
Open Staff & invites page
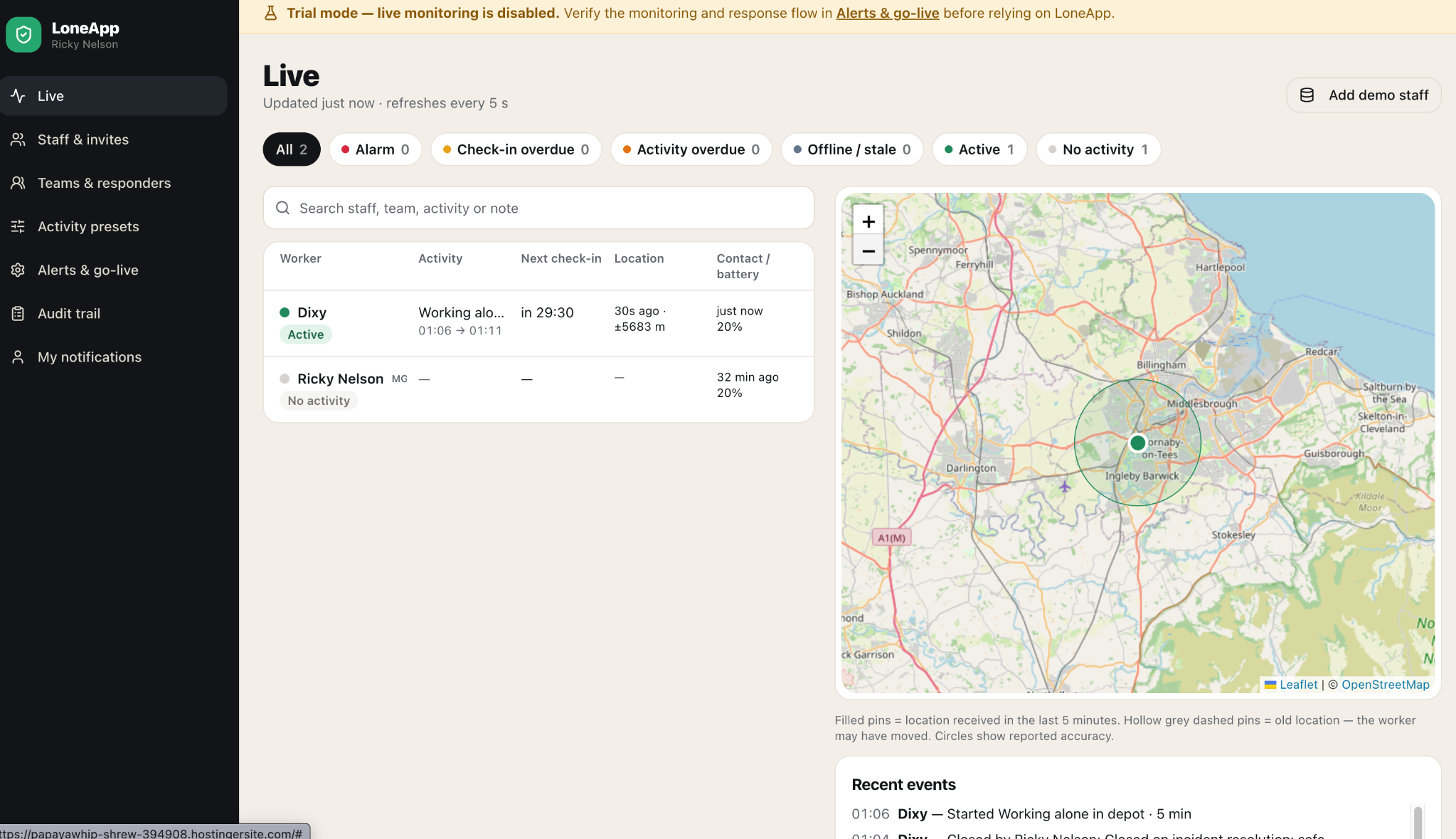point(114,139)
